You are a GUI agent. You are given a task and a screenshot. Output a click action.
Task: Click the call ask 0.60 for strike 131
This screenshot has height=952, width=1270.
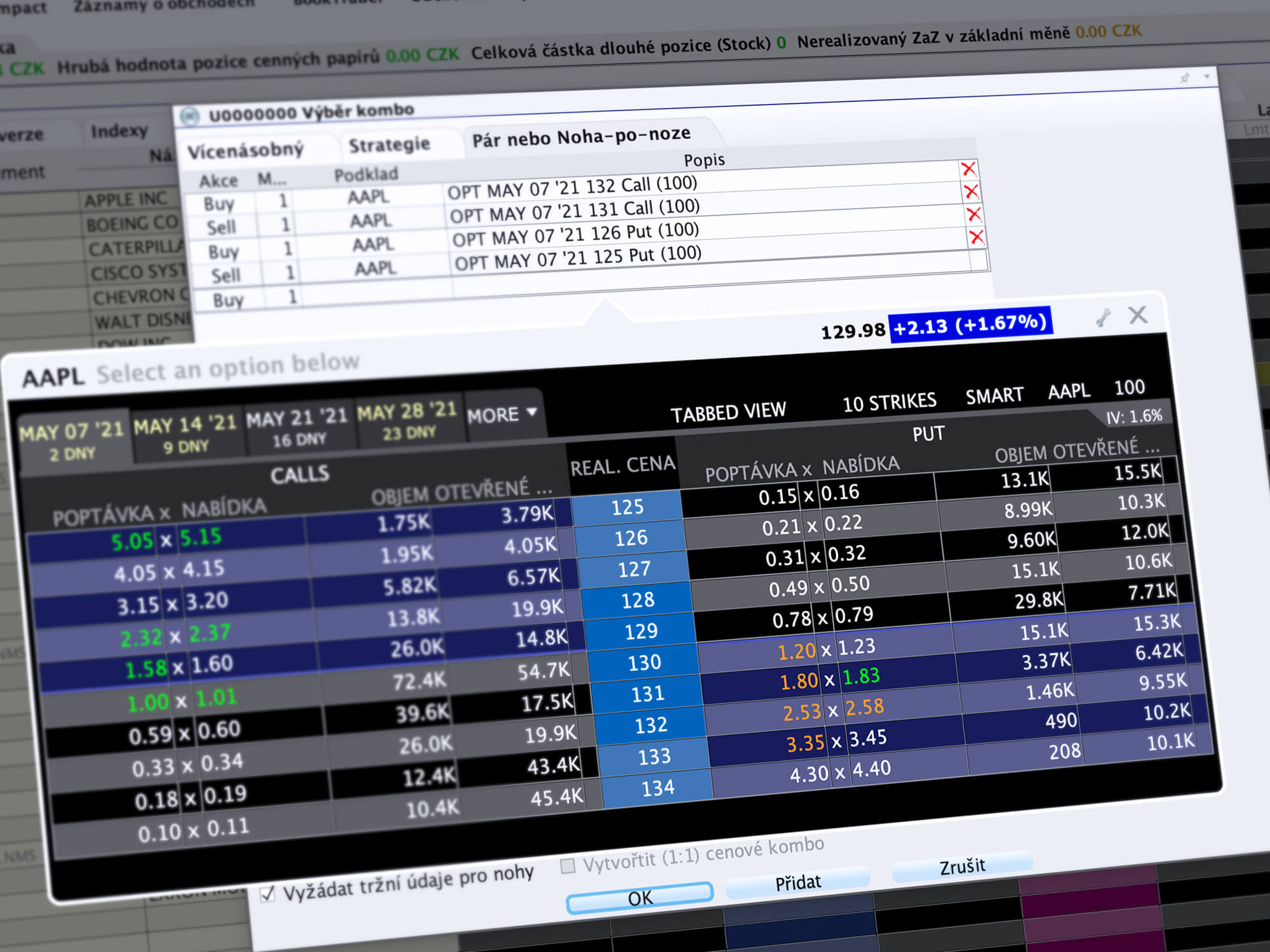click(x=219, y=730)
